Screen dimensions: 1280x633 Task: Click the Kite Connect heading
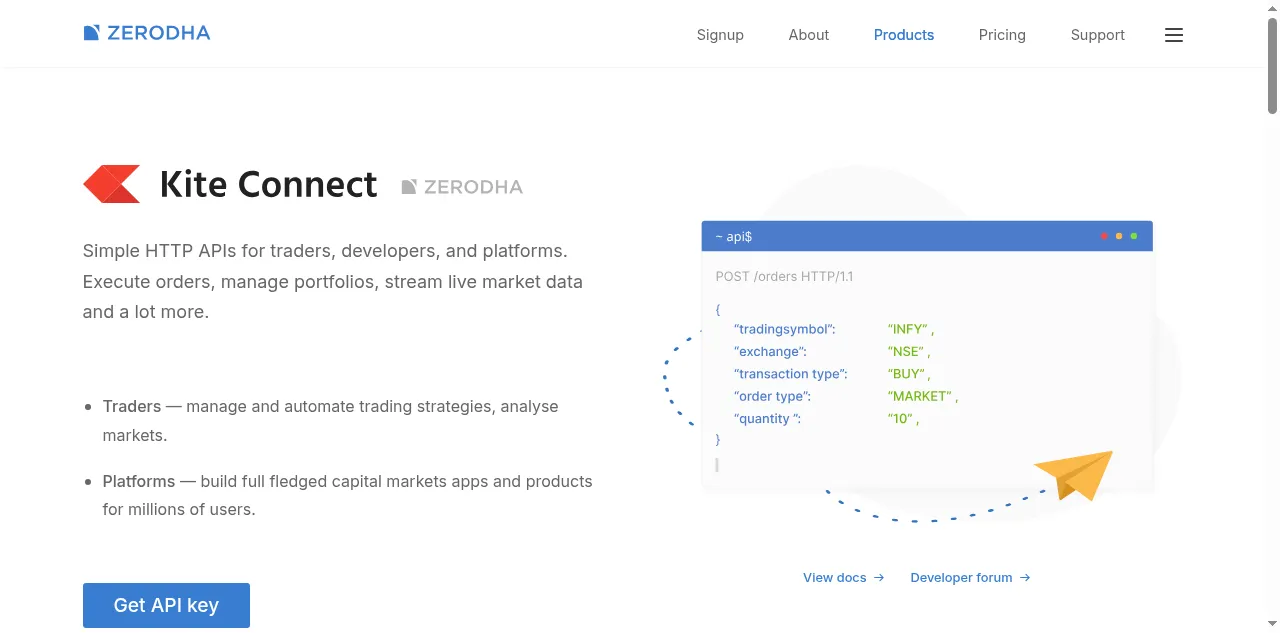pyautogui.click(x=268, y=184)
